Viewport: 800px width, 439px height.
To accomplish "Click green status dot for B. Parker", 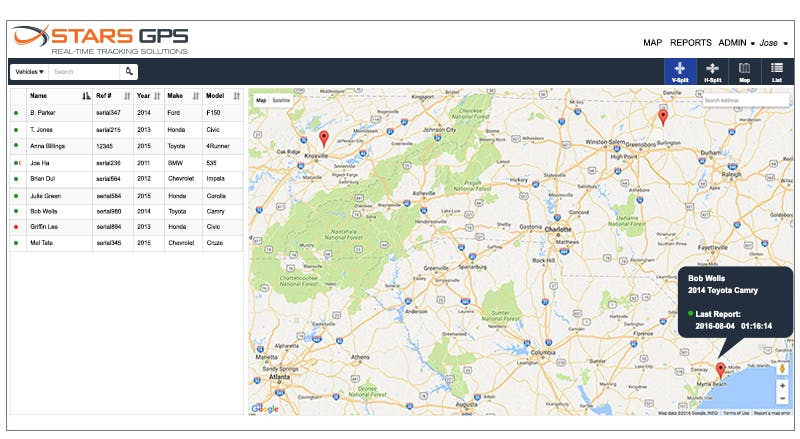I will coord(16,113).
